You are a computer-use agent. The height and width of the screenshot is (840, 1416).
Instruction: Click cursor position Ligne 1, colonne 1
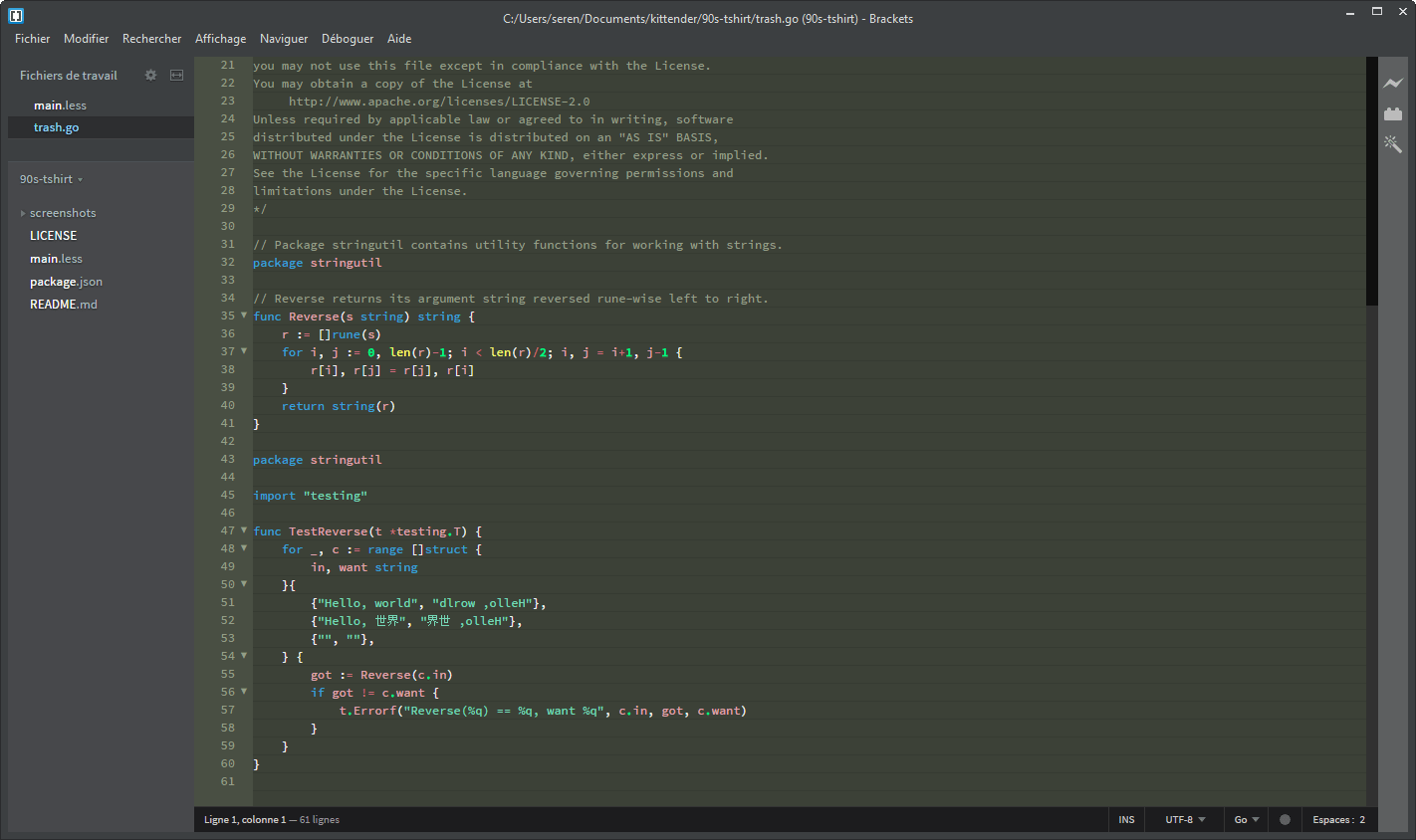coord(245,820)
